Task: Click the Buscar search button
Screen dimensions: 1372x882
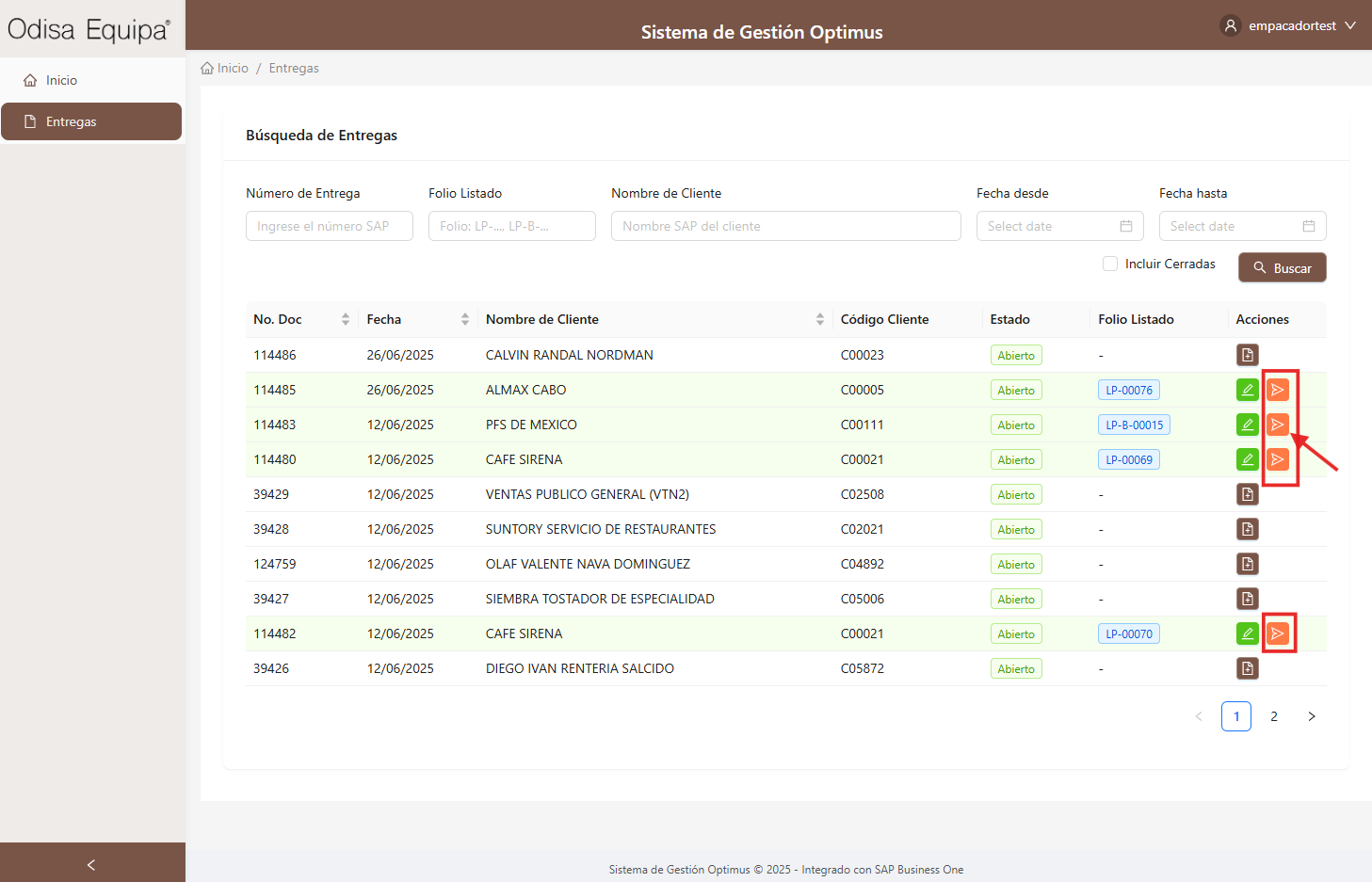Action: (1282, 267)
